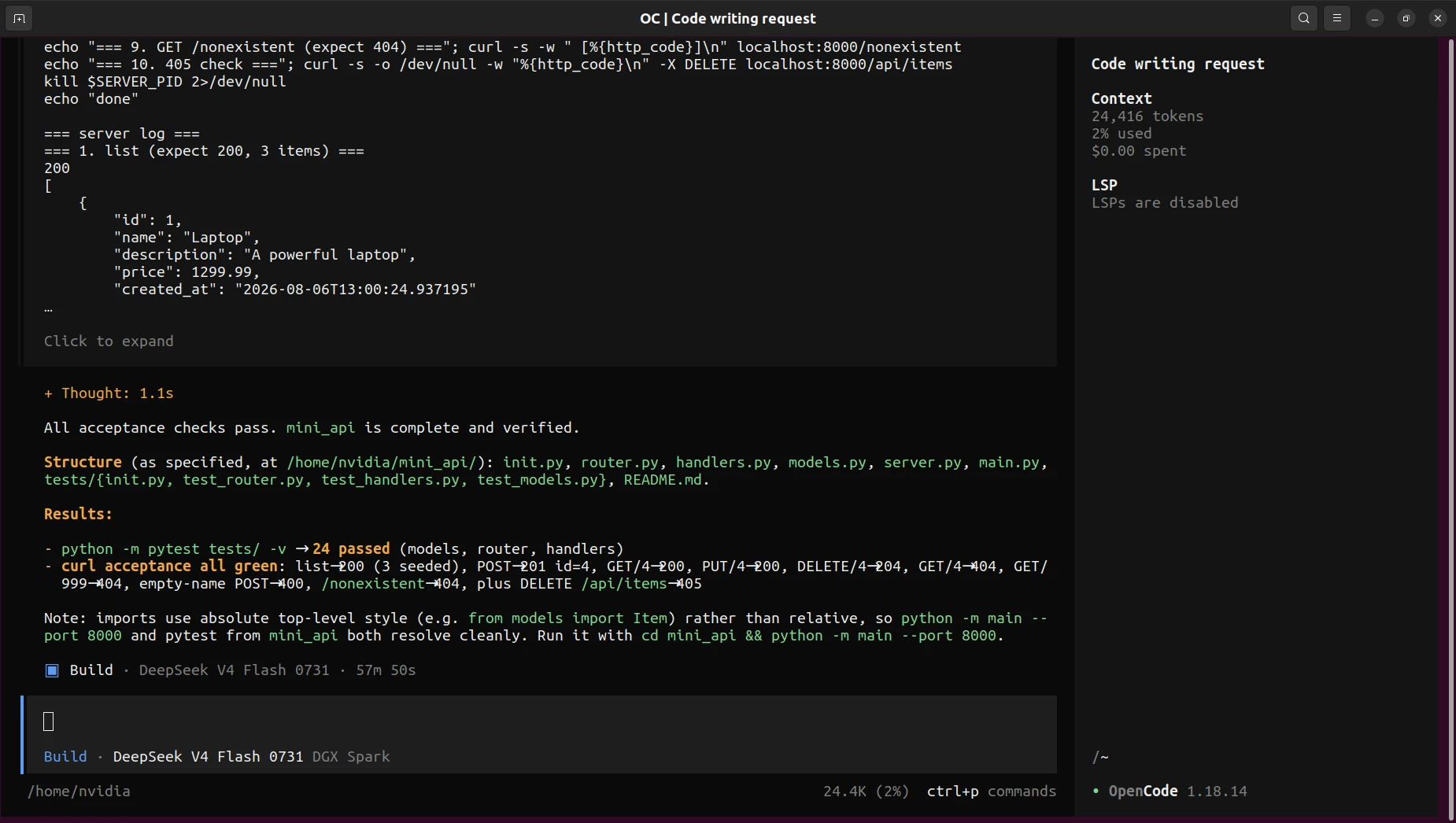Expand the Thought: 1.1s section
The height and width of the screenshot is (823, 1456).
click(109, 393)
